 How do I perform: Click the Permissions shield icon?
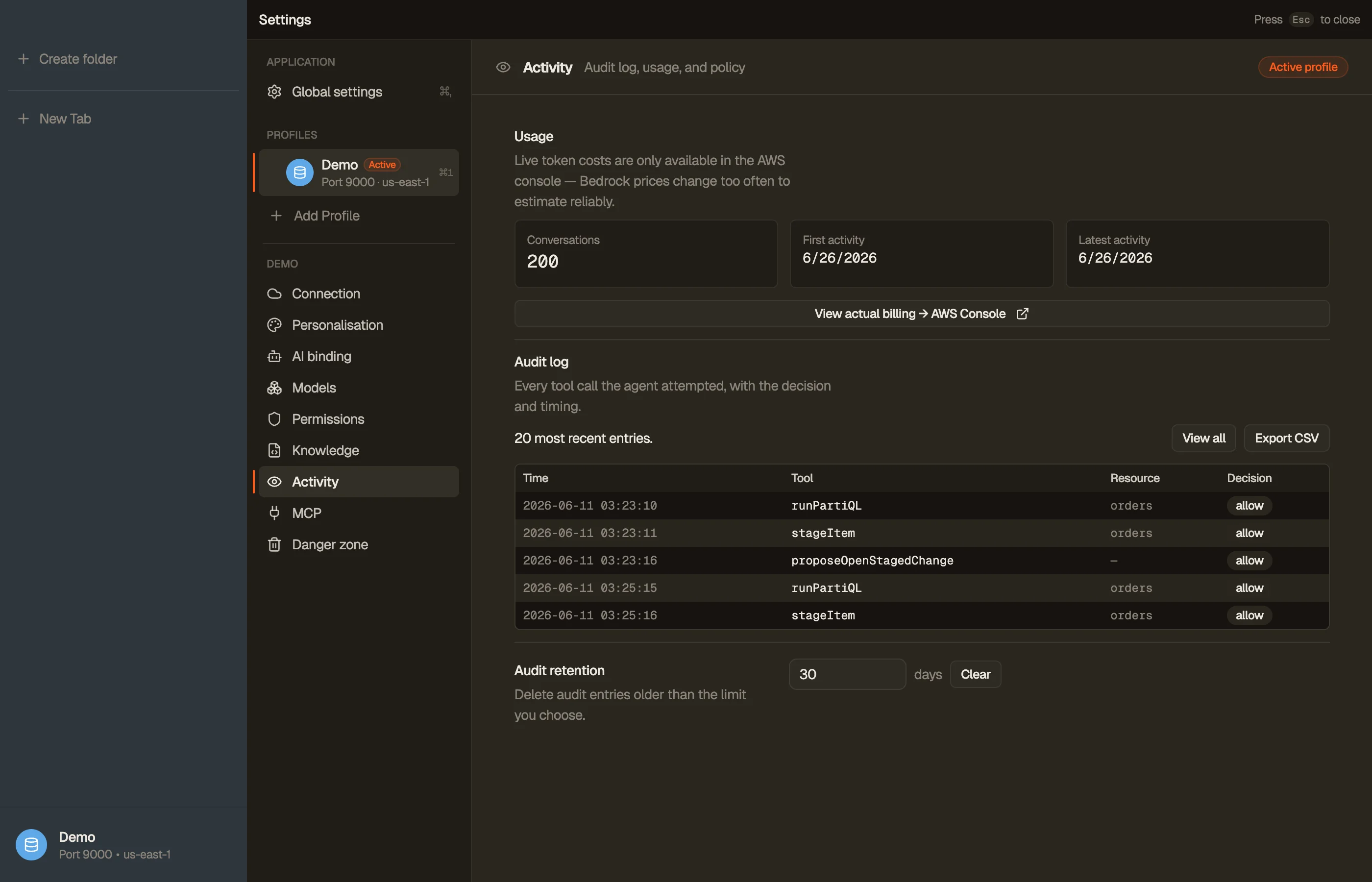click(x=274, y=419)
